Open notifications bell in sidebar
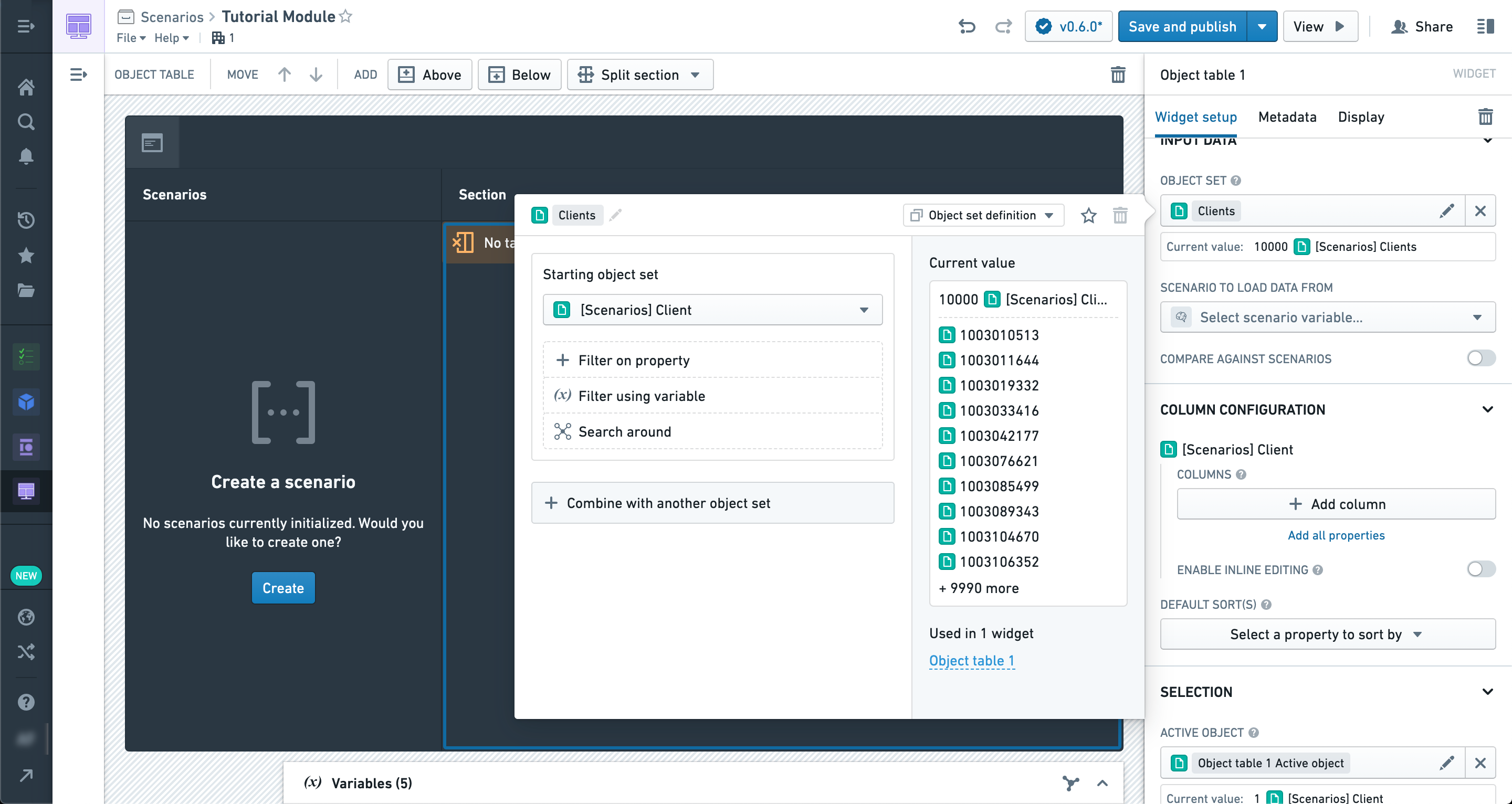 (x=26, y=156)
